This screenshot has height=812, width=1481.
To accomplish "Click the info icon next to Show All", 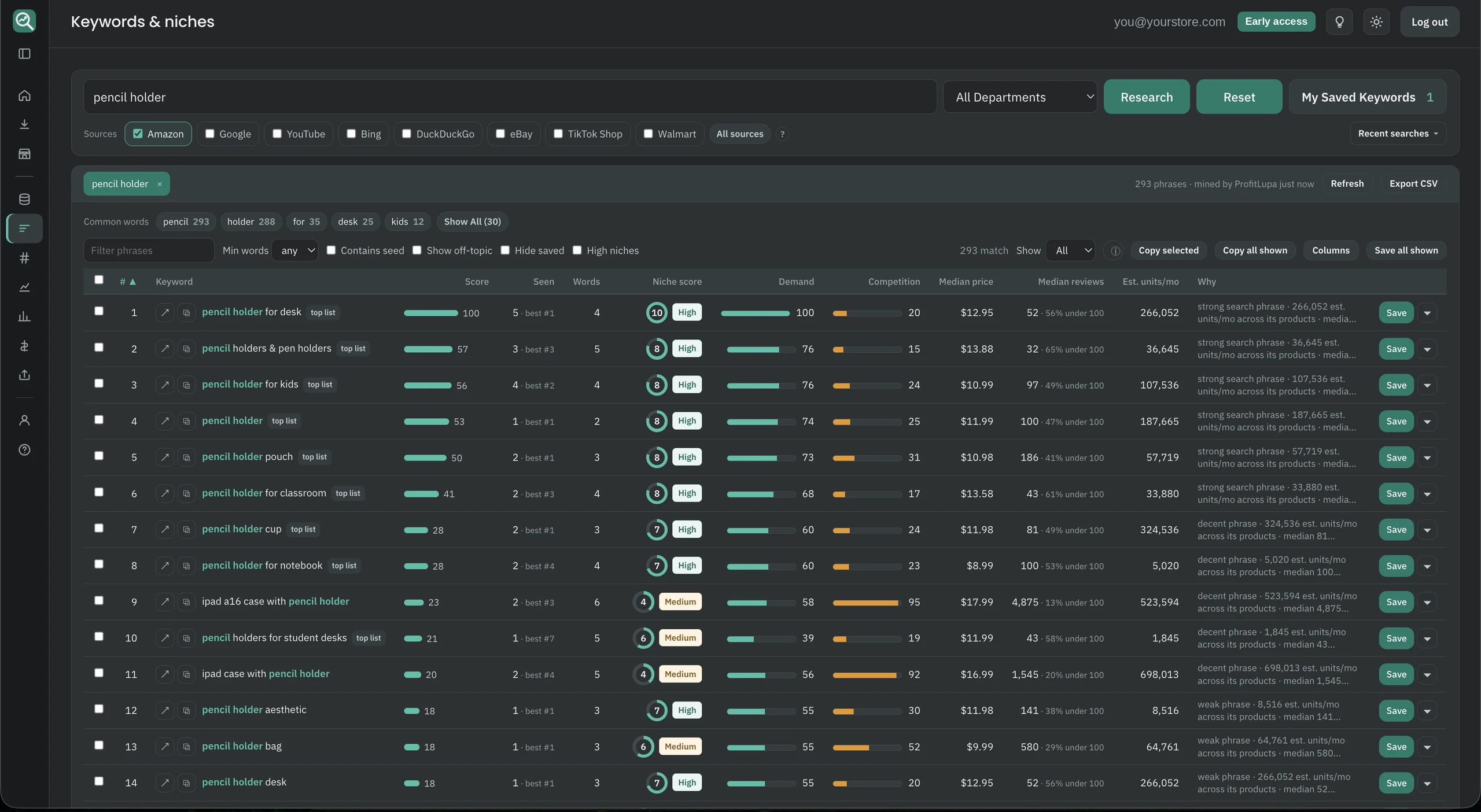I will click(x=1115, y=250).
